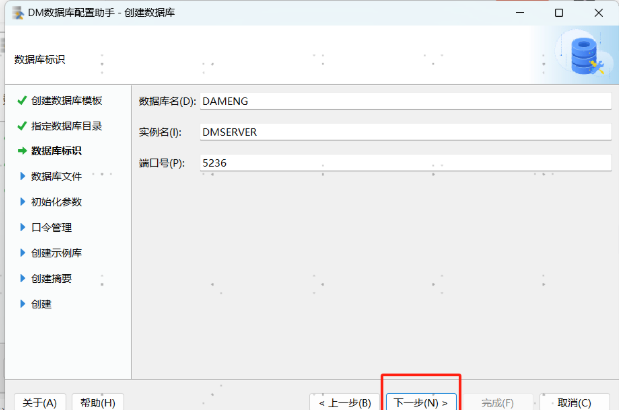Viewport: 619px width, 410px height.
Task: Go to the 创建摘要 step
Action: click(x=51, y=279)
